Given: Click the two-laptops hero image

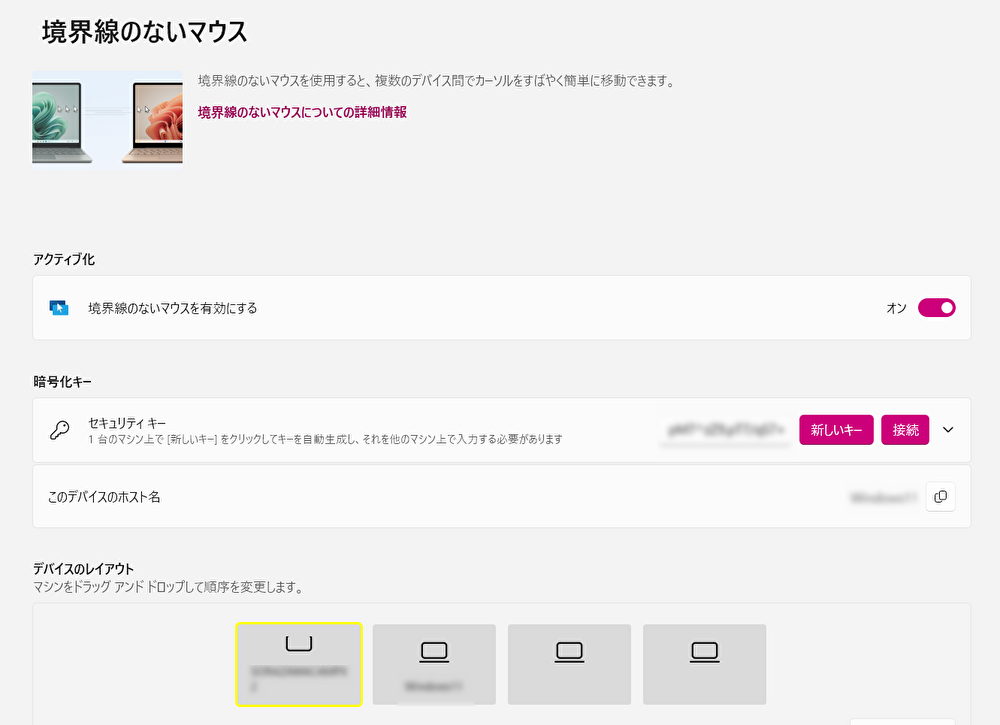Looking at the screenshot, I should (107, 117).
